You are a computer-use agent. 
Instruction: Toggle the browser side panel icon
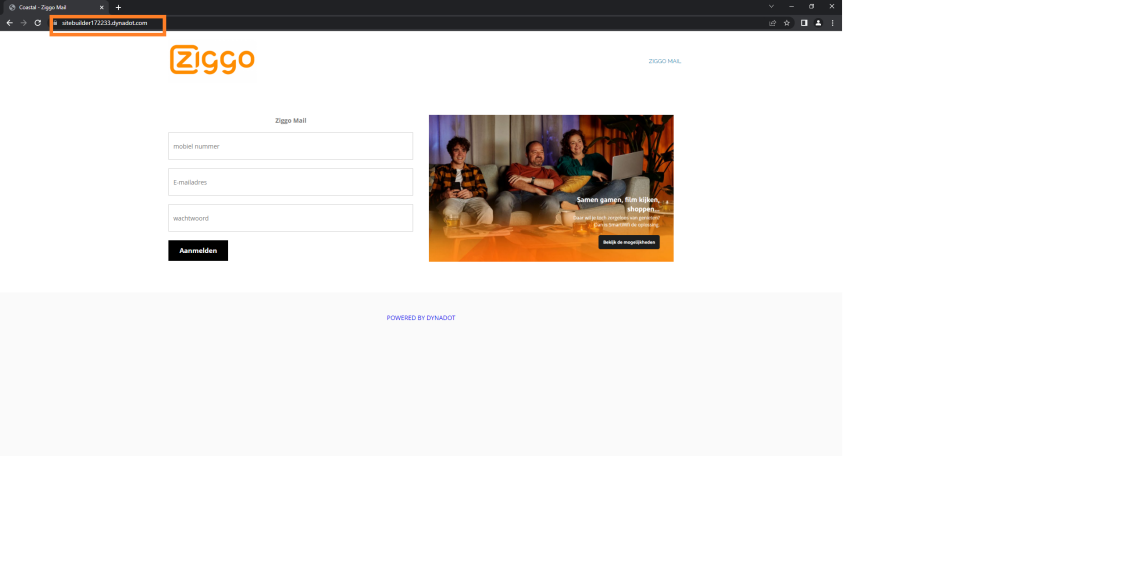click(804, 23)
